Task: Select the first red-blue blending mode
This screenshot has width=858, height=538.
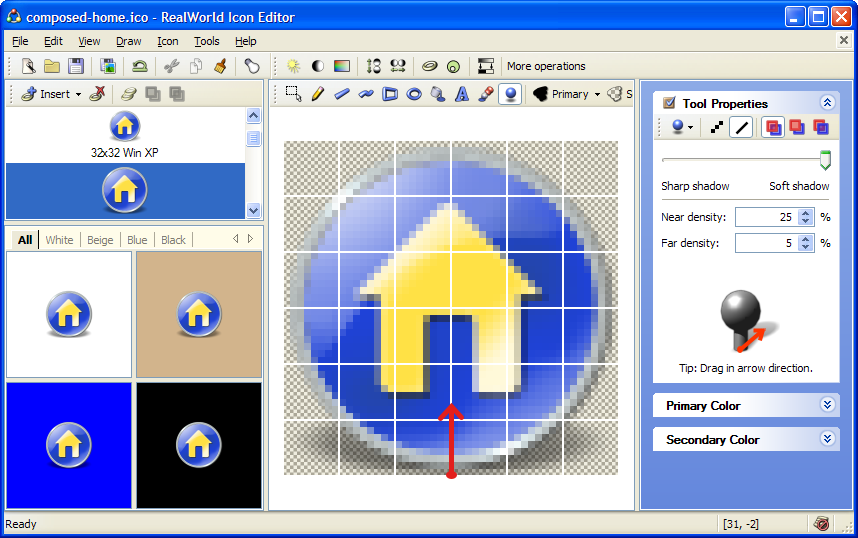Action: click(773, 128)
